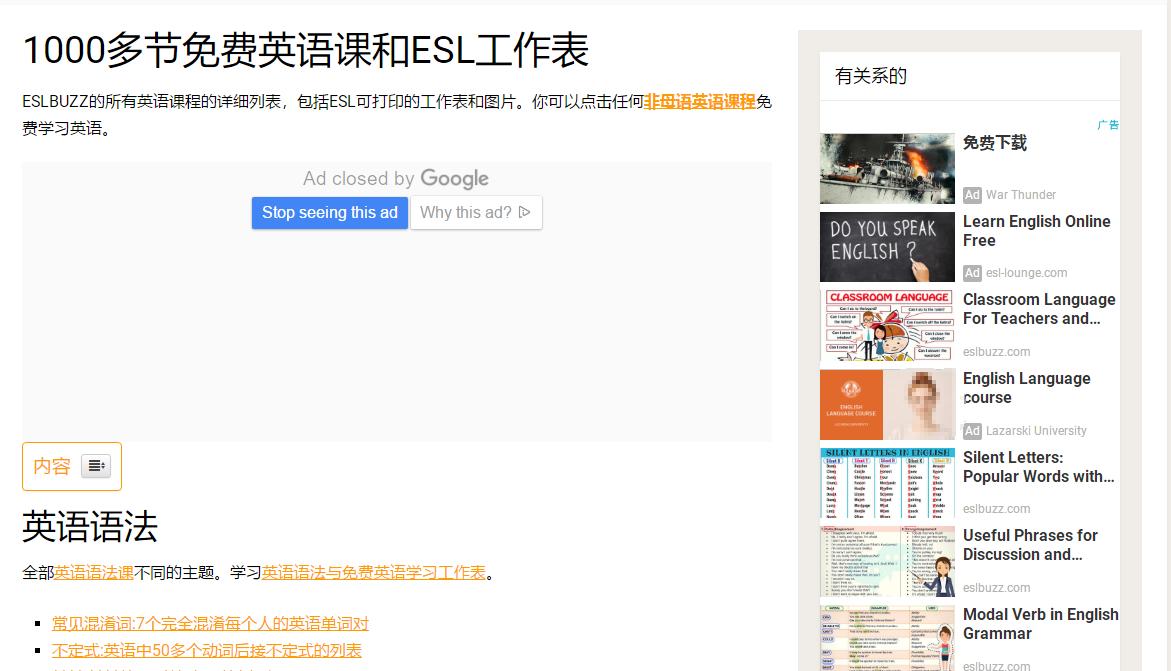1171x671 pixels.
Task: Open the 常见混淆词 article link
Action: [210, 622]
